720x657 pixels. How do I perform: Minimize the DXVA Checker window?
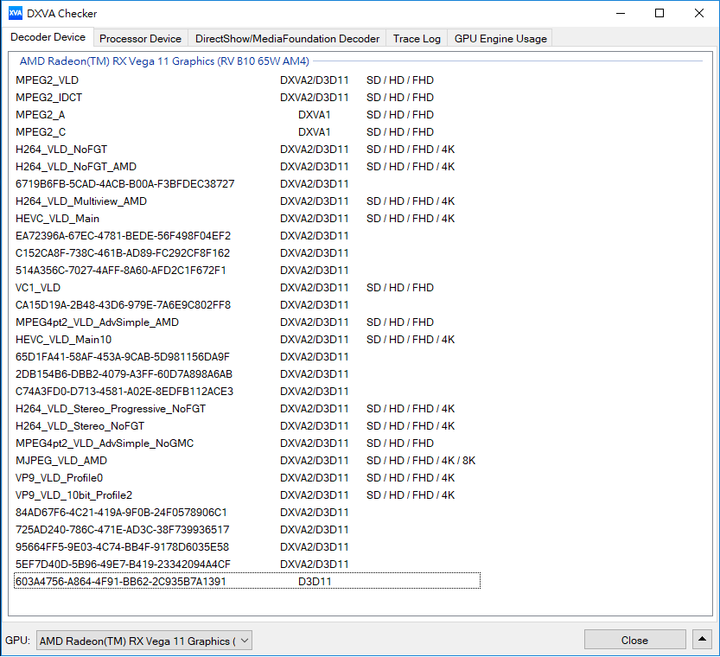click(x=620, y=13)
